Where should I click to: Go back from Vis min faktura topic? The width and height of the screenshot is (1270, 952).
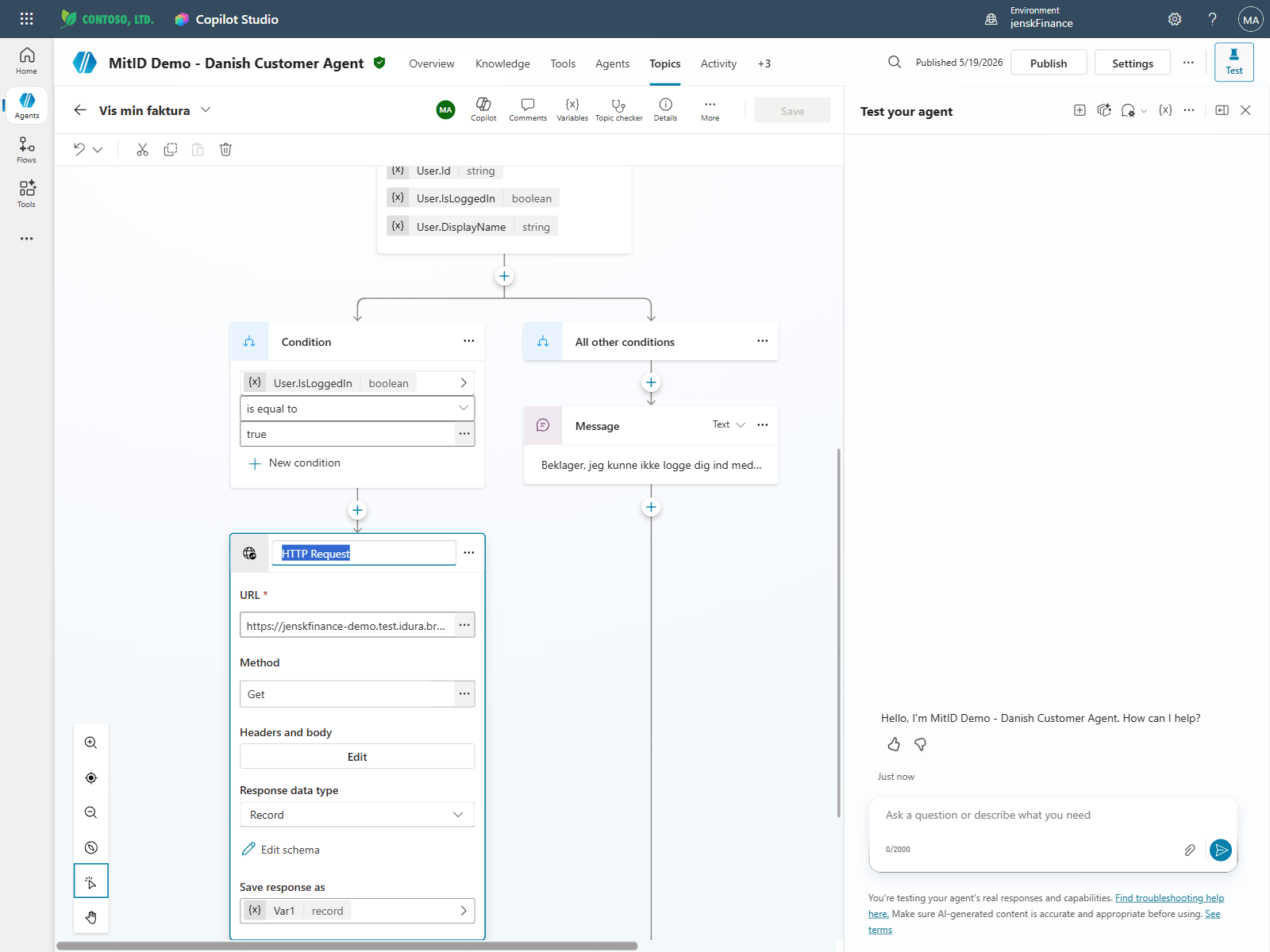(80, 110)
